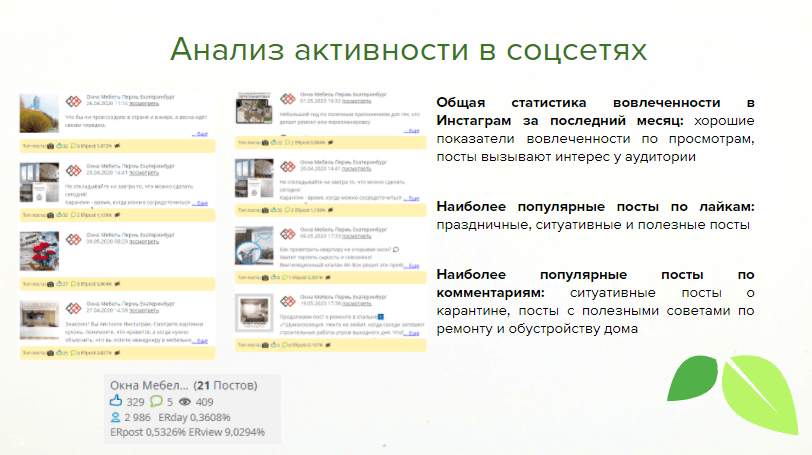Expand "Еще" link in the right-column 20.04.2020 post
This screenshot has width=812, height=455.
(412, 198)
